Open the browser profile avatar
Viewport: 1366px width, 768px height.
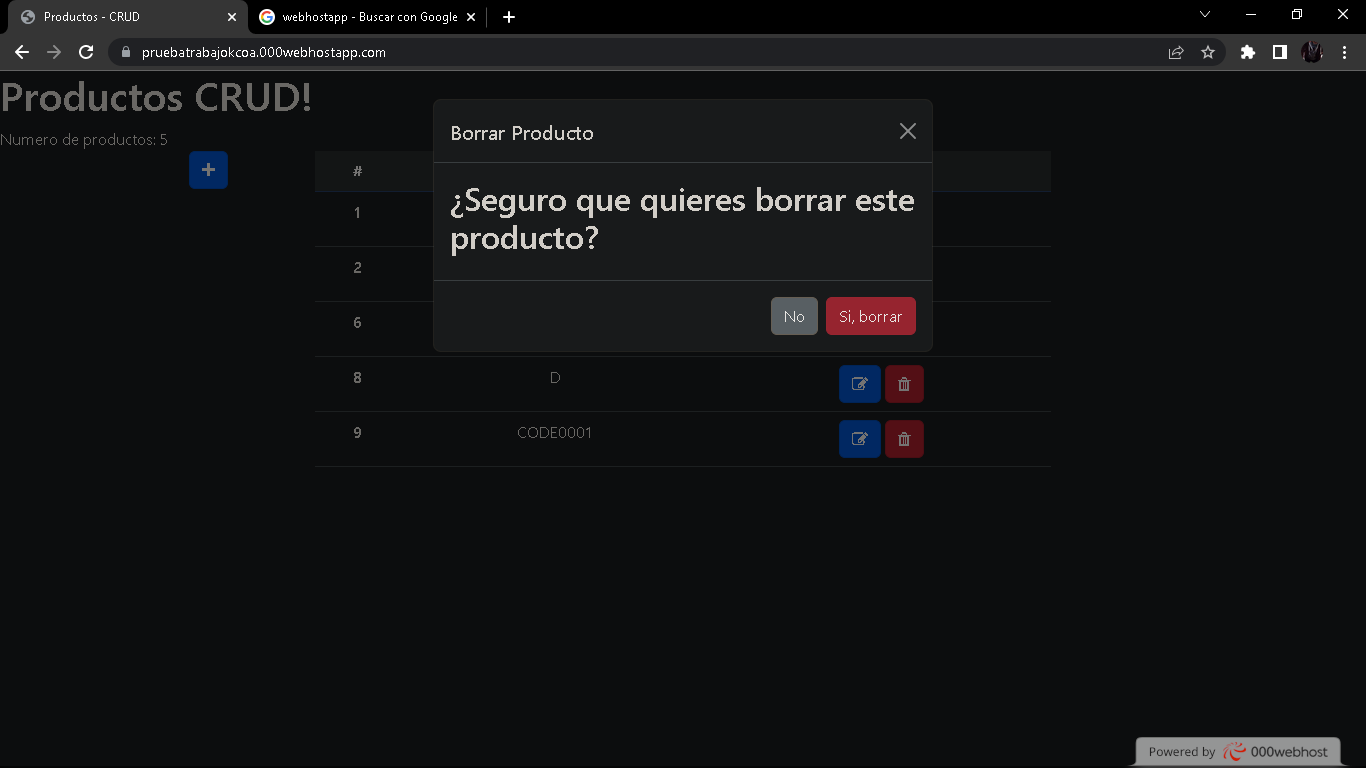point(1312,52)
